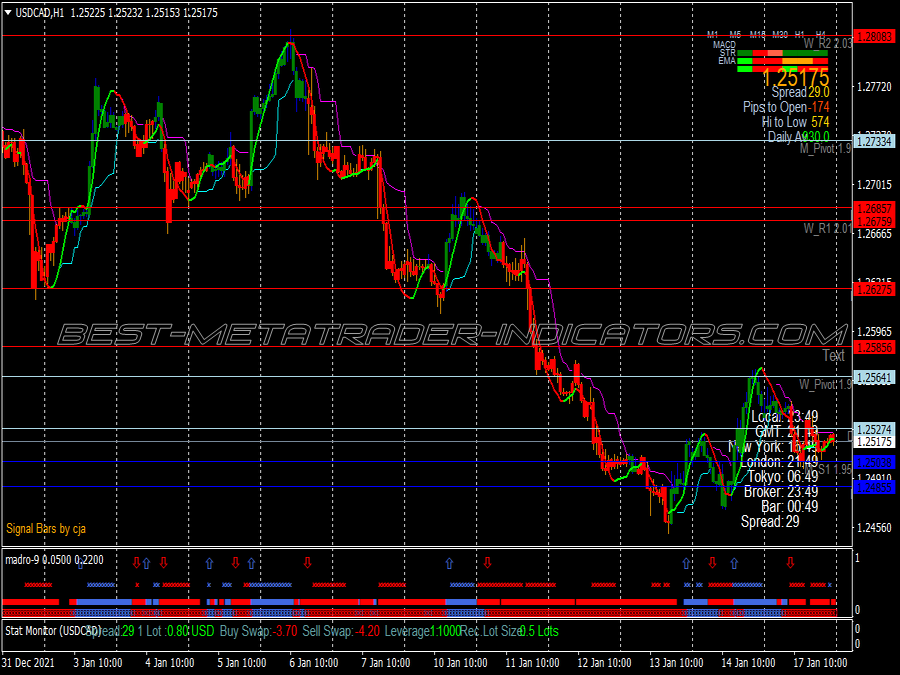Click the '31 Dec 2021' date on the time axis
Image resolution: width=900 pixels, height=675 pixels.
[x=29, y=662]
